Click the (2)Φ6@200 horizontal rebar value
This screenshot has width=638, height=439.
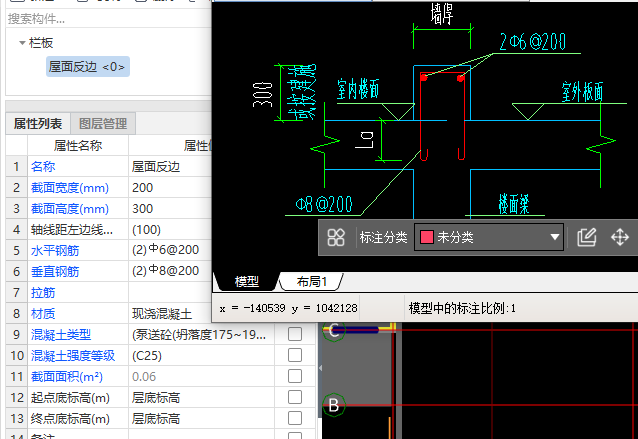tap(170, 250)
